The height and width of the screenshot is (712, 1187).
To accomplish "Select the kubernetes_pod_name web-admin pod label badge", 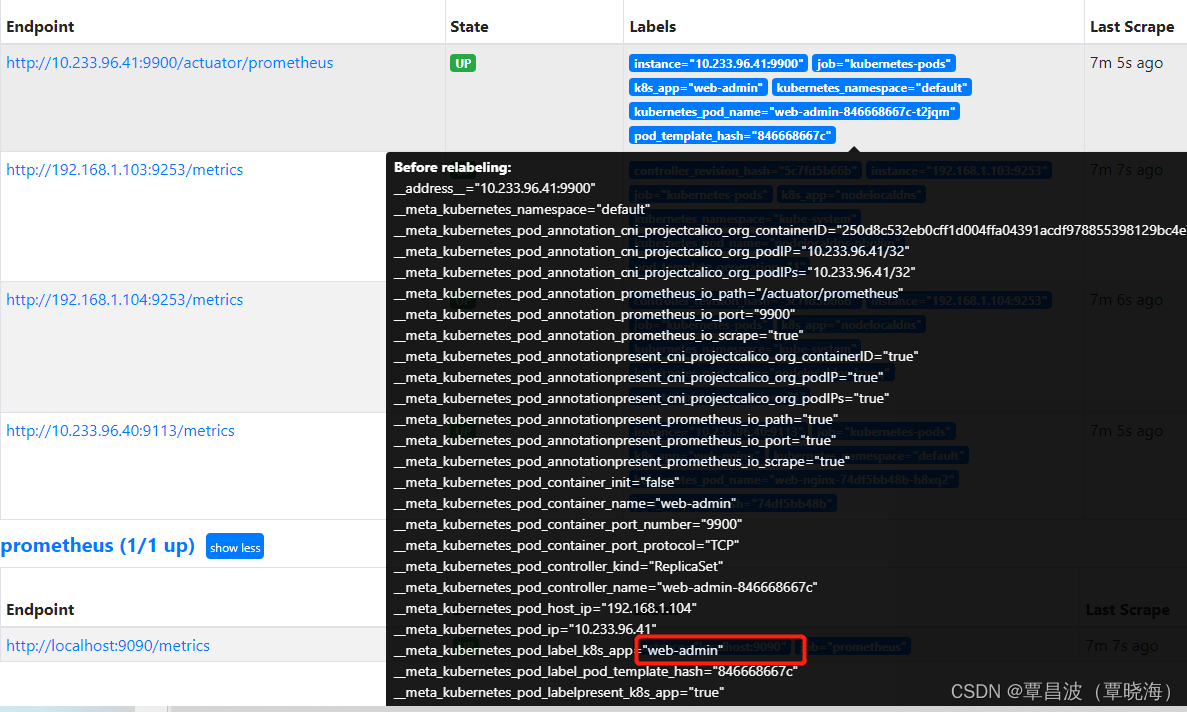I will (793, 111).
